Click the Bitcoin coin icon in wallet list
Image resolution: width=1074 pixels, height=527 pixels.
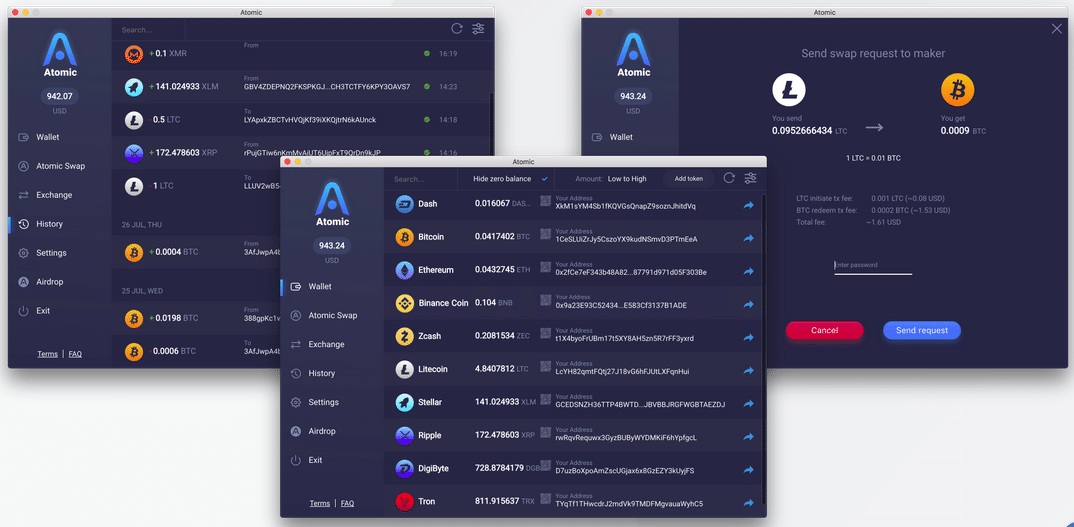coord(405,236)
